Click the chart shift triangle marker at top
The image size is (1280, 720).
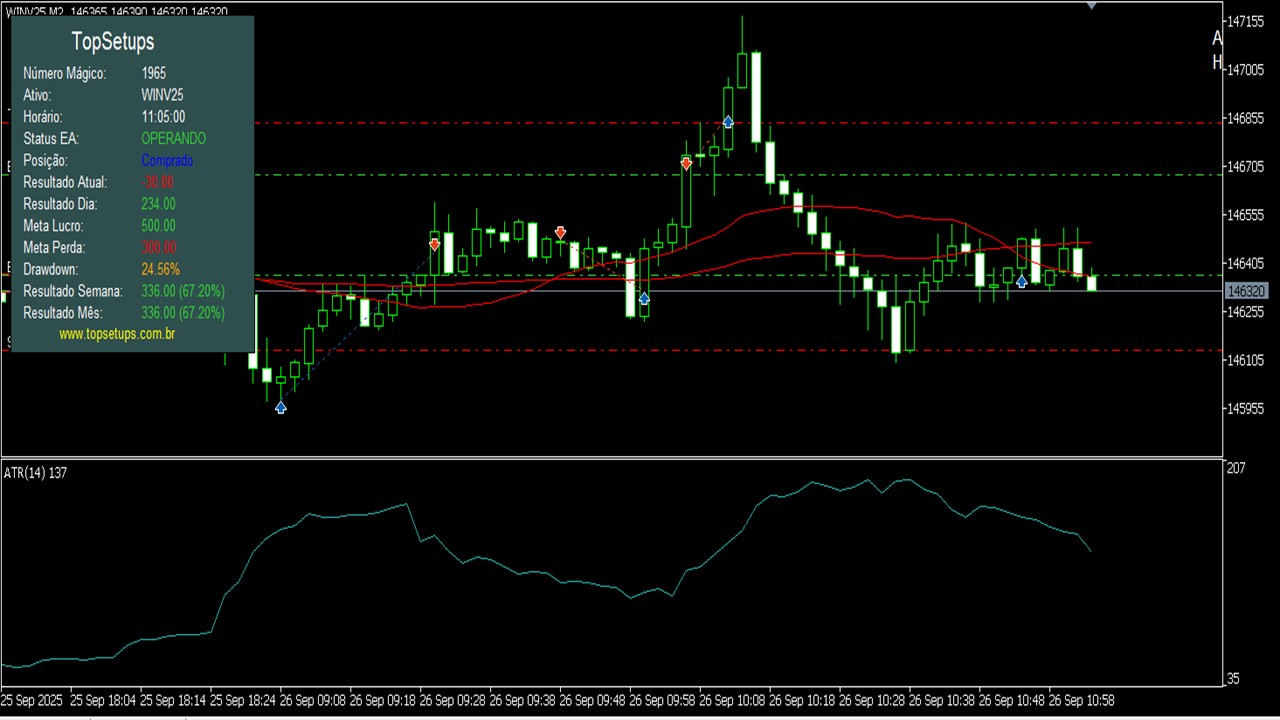1092,6
